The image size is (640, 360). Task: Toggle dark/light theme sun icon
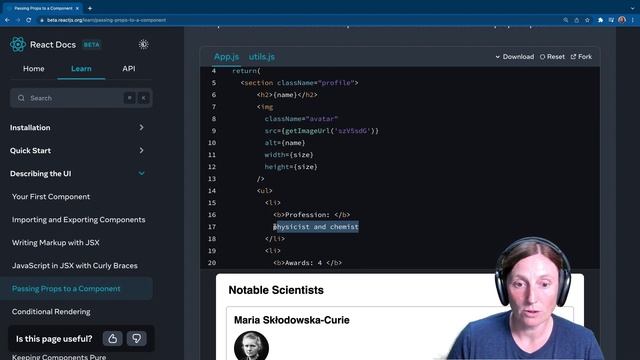point(143,44)
